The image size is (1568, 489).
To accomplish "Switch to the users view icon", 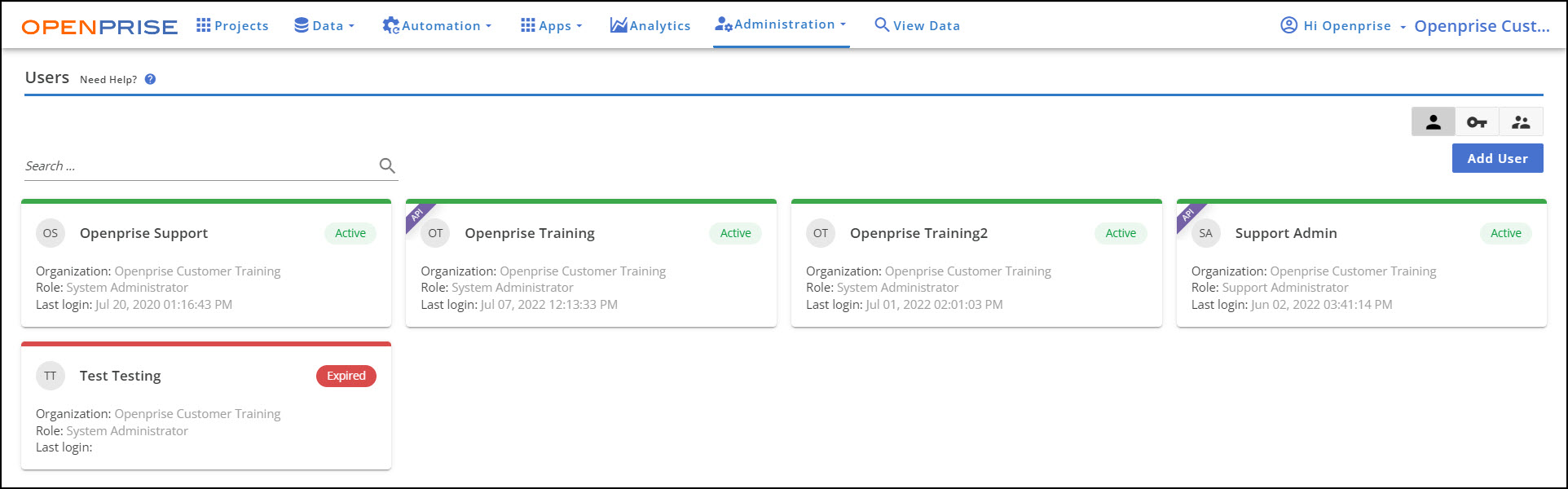I will coord(1434,122).
